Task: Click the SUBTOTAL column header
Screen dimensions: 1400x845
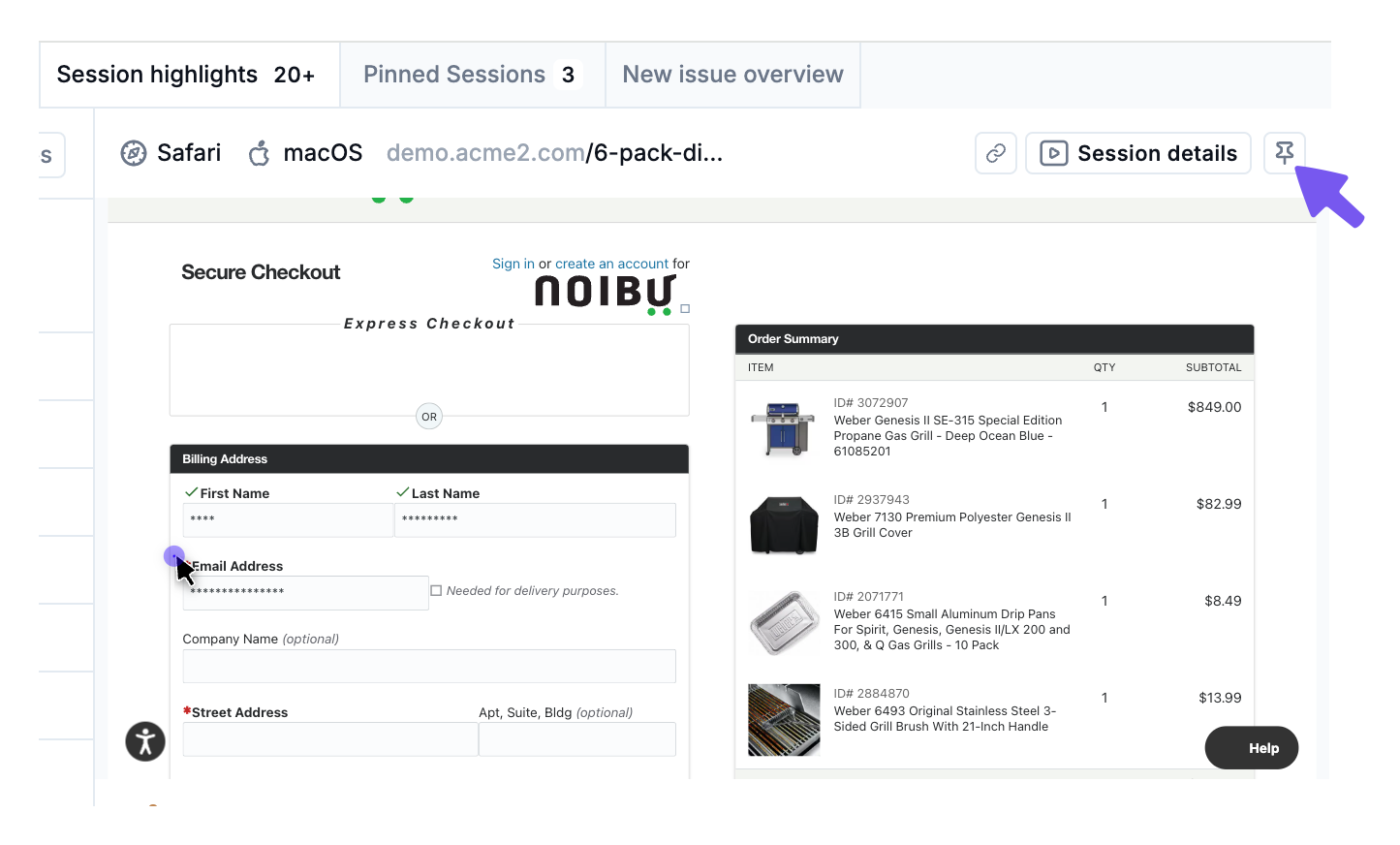Action: 1214,368
